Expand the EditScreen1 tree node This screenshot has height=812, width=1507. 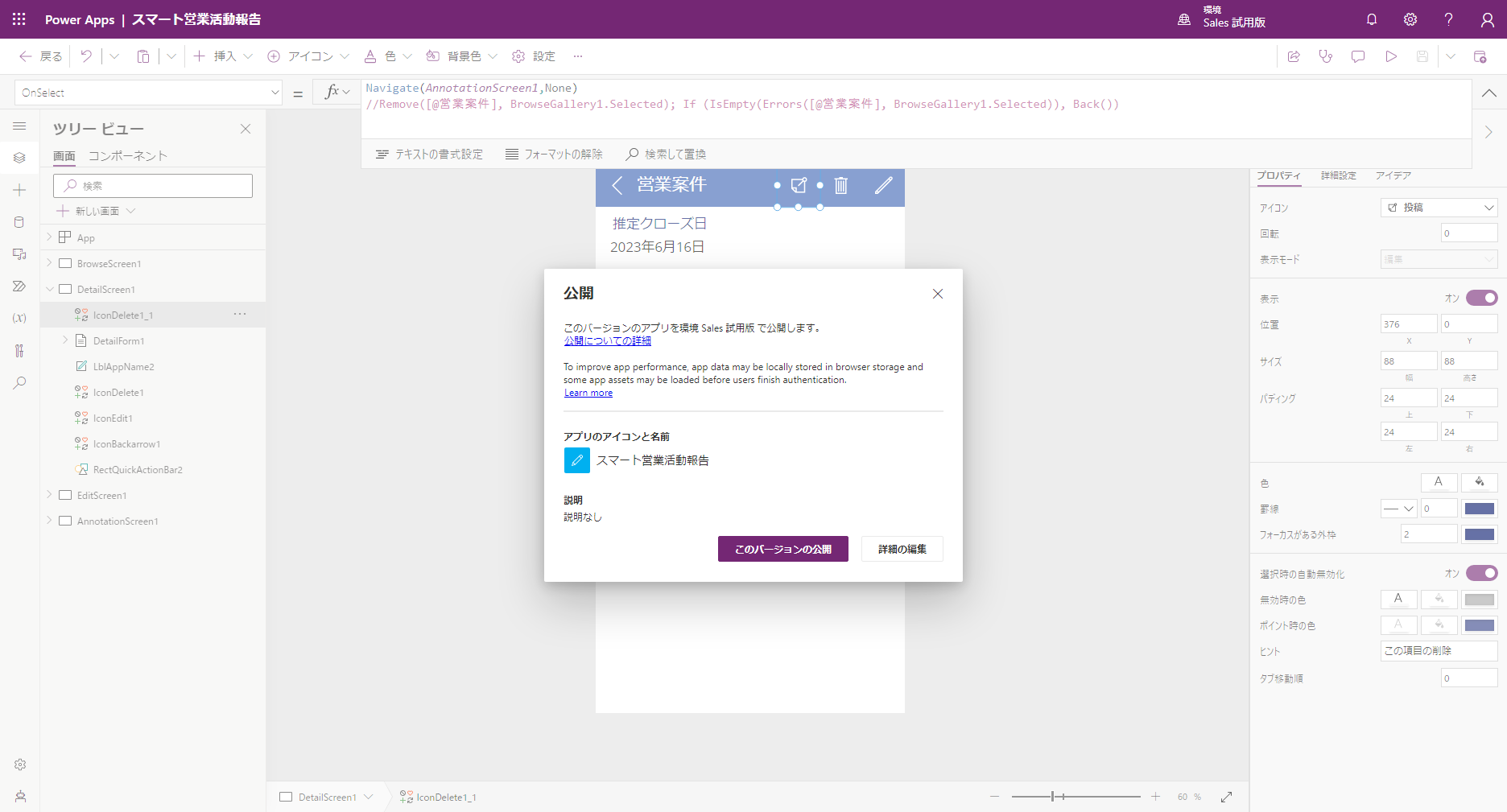coord(49,495)
